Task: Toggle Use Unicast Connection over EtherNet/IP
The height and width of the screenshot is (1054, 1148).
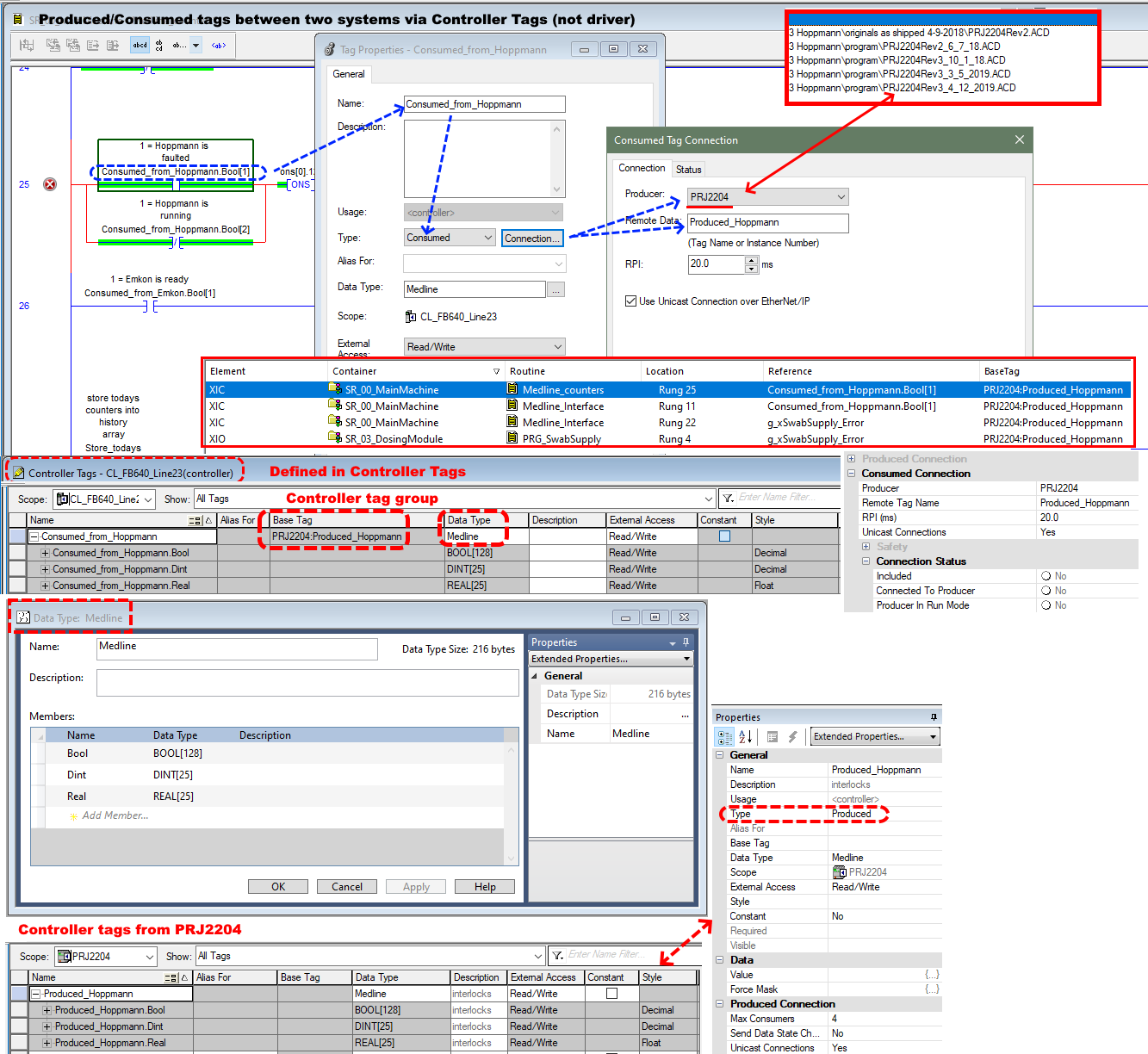Action: click(x=630, y=301)
